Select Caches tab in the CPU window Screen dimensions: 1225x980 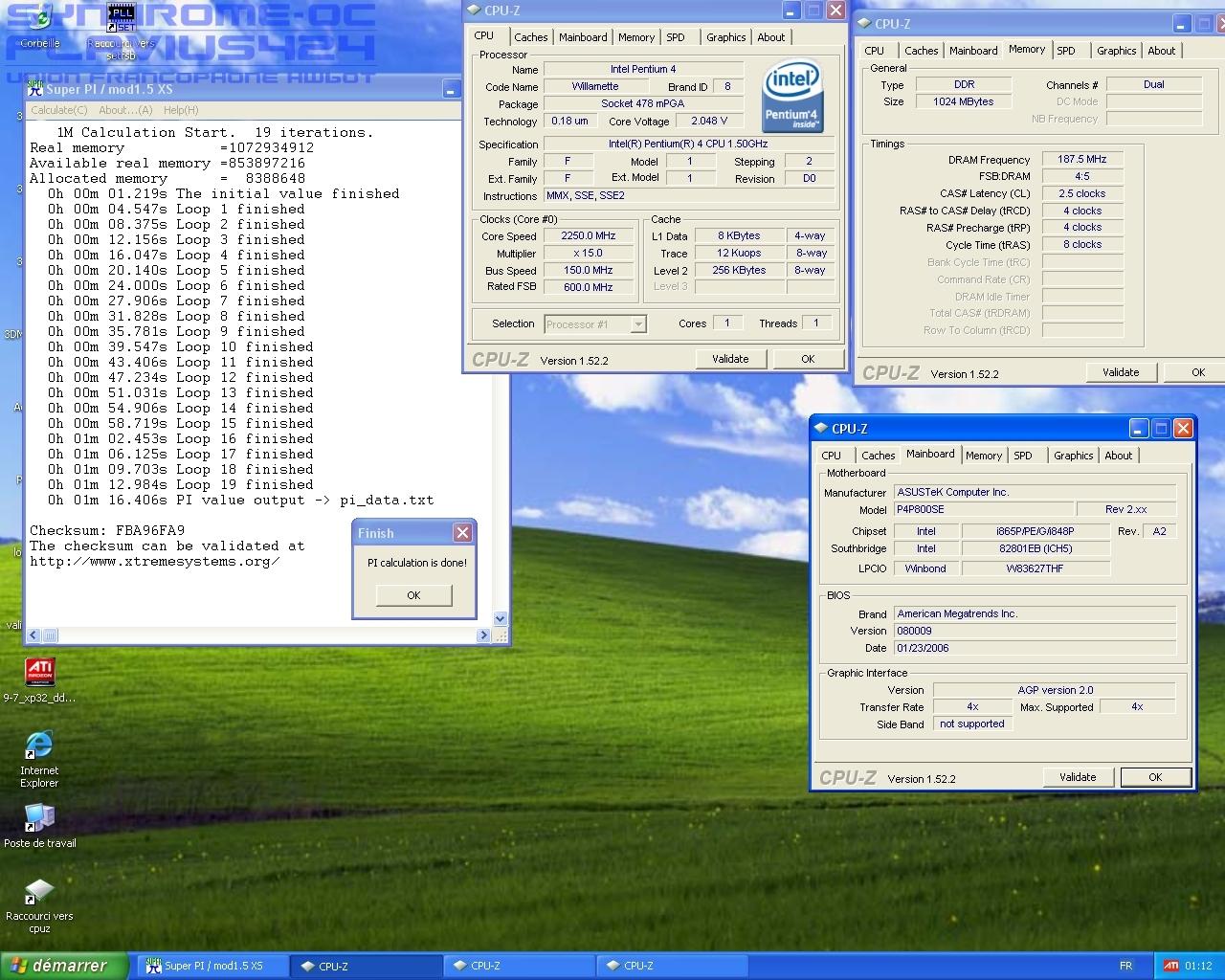point(530,37)
